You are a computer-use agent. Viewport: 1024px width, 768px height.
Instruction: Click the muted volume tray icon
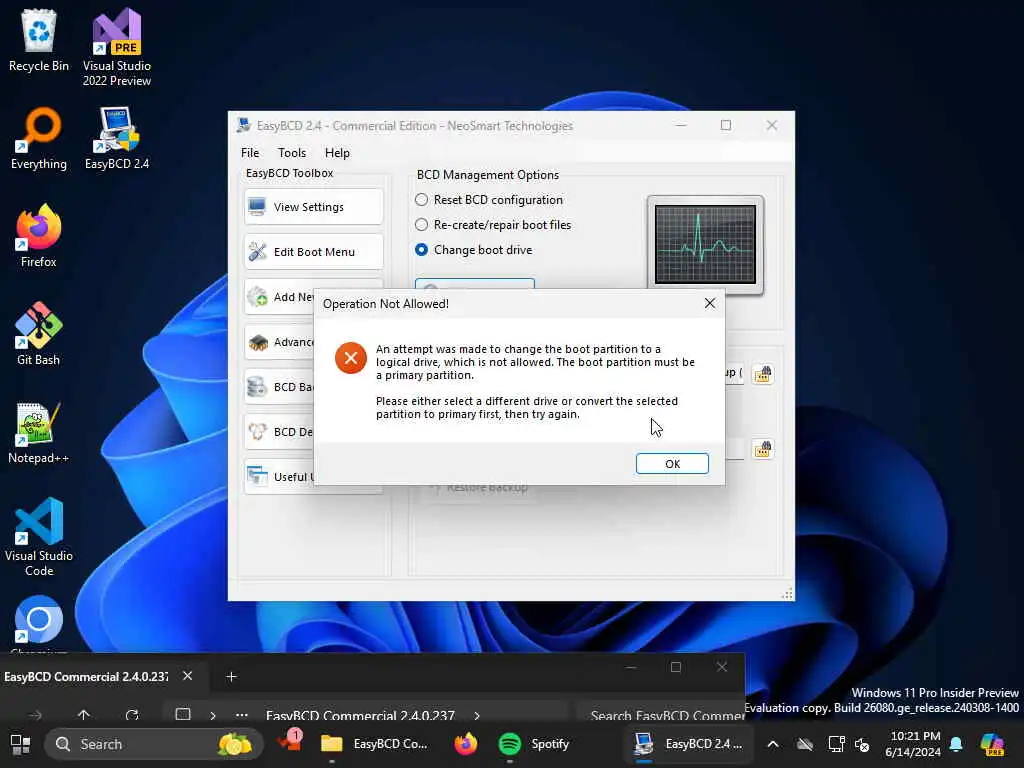862,744
